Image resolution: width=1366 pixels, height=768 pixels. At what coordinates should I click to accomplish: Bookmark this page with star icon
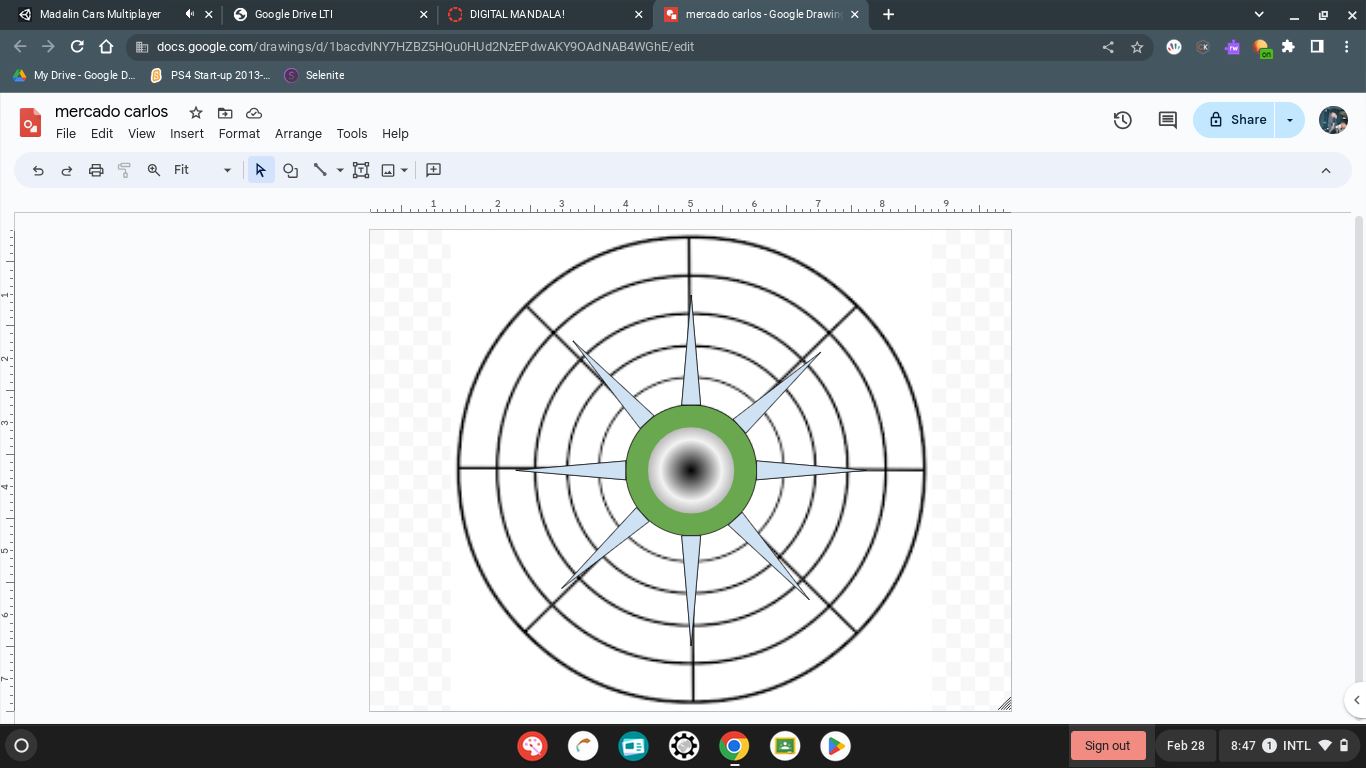pyautogui.click(x=1137, y=47)
